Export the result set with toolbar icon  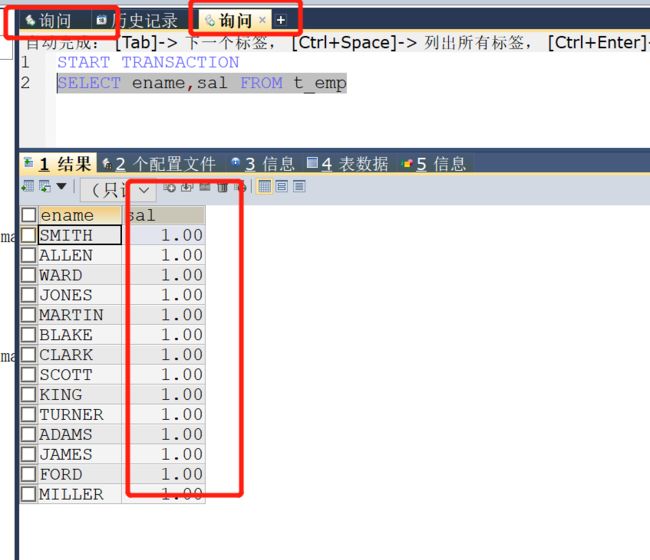[x=28, y=186]
